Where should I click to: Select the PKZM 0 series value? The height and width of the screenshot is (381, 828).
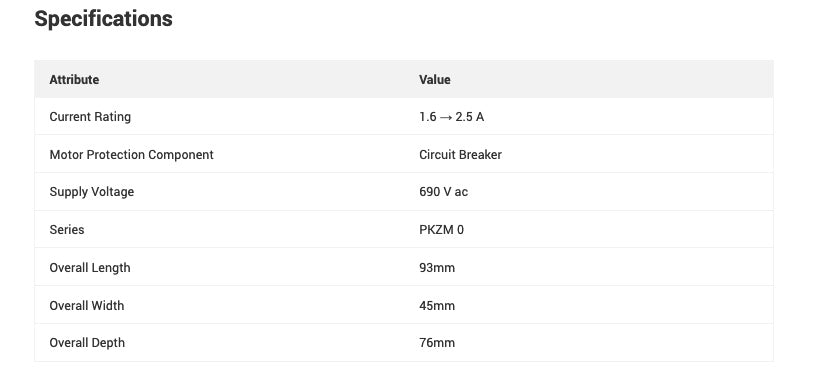[441, 230]
